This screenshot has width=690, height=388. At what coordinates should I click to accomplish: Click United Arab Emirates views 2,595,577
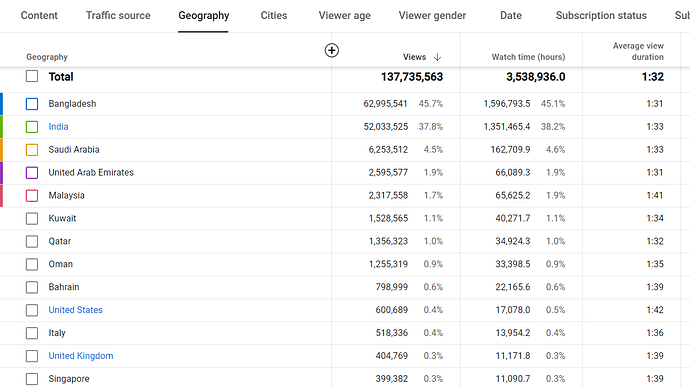[x=388, y=172]
